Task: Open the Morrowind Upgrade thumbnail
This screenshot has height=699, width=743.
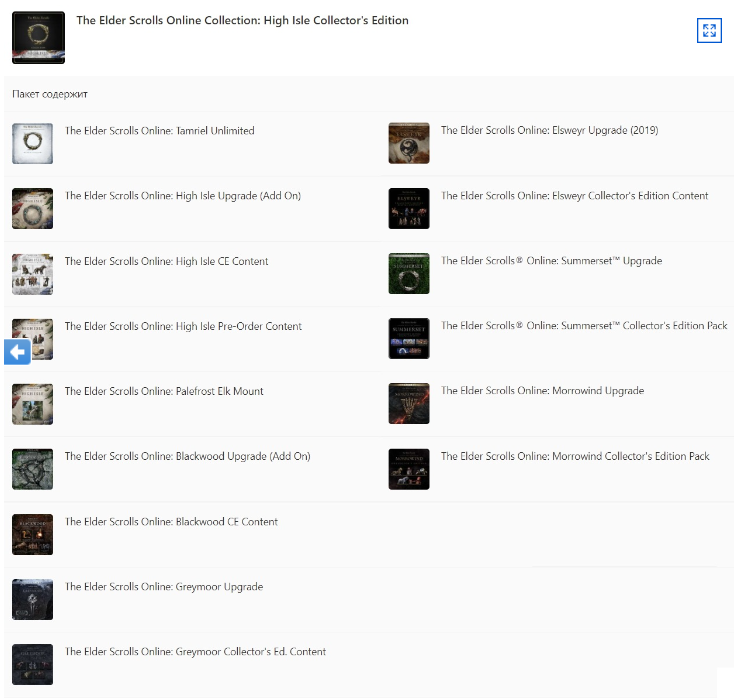Action: [x=409, y=403]
